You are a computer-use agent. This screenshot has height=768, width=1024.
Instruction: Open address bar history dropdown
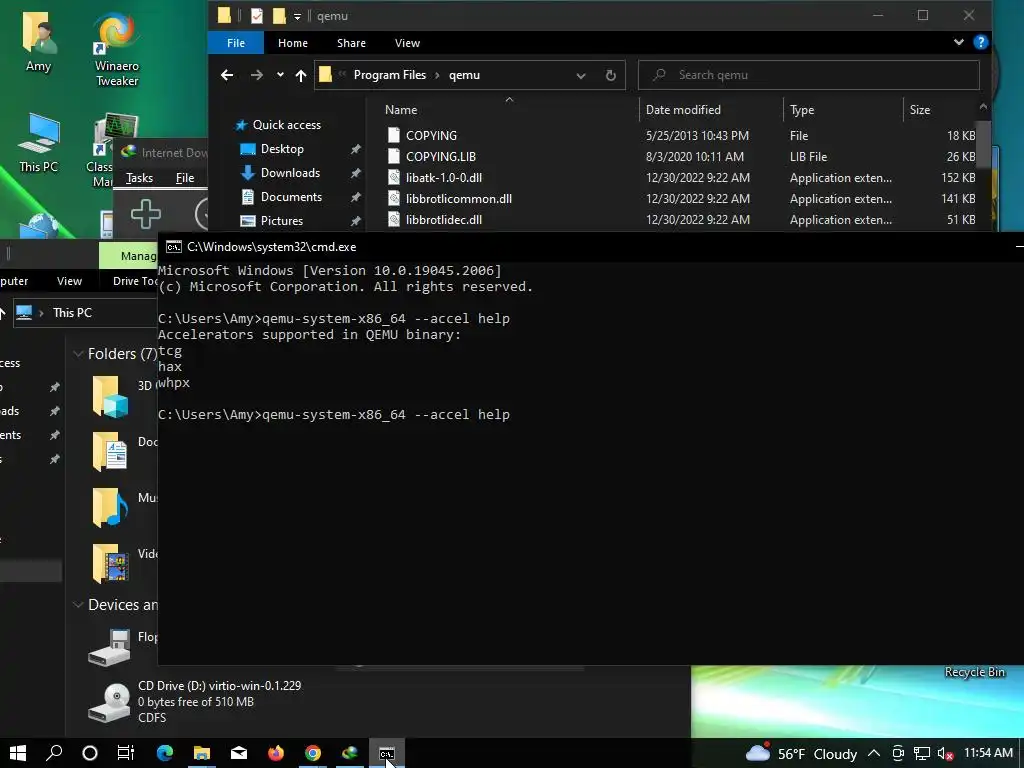tap(581, 75)
